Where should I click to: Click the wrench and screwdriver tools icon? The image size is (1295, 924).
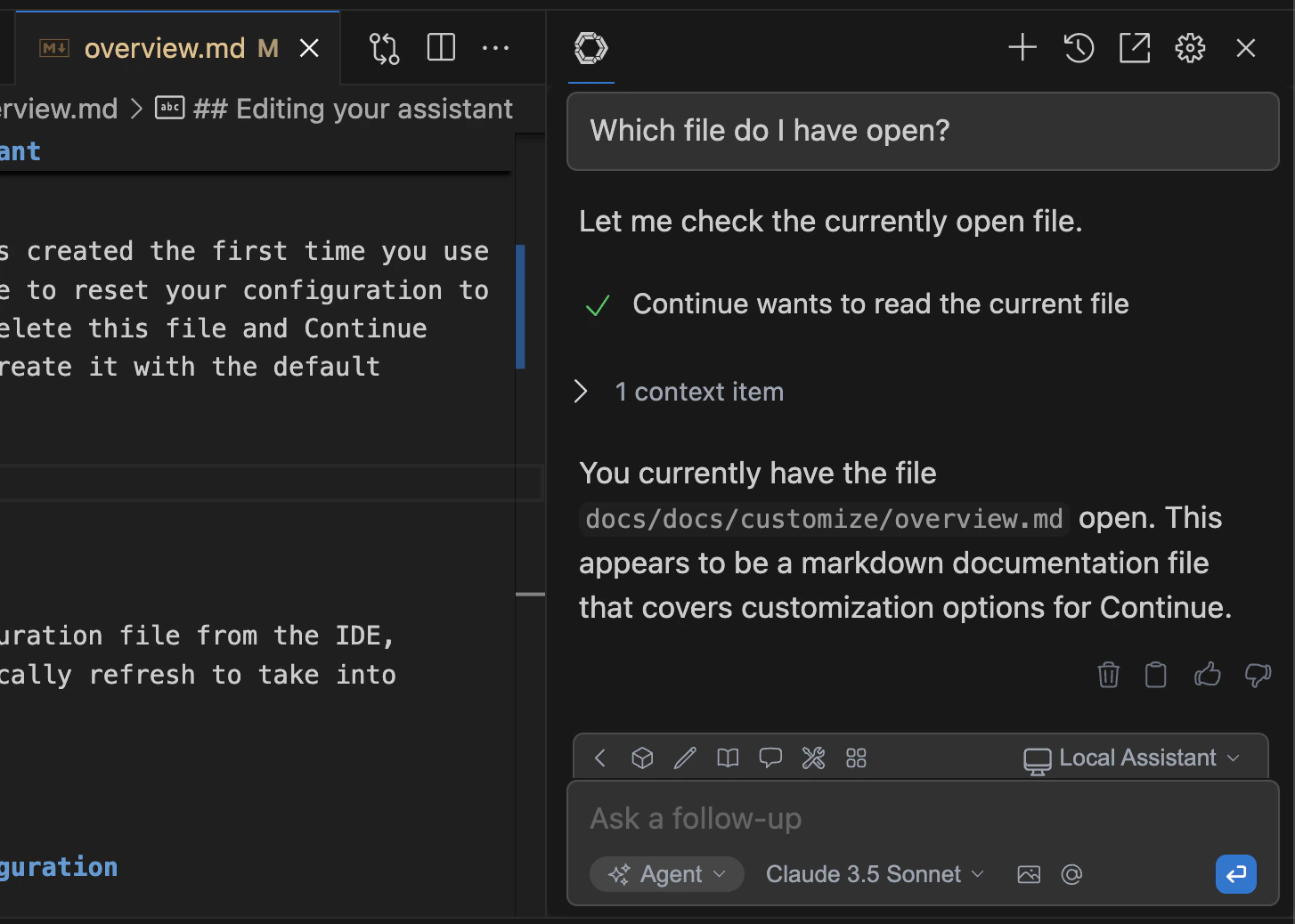click(813, 758)
